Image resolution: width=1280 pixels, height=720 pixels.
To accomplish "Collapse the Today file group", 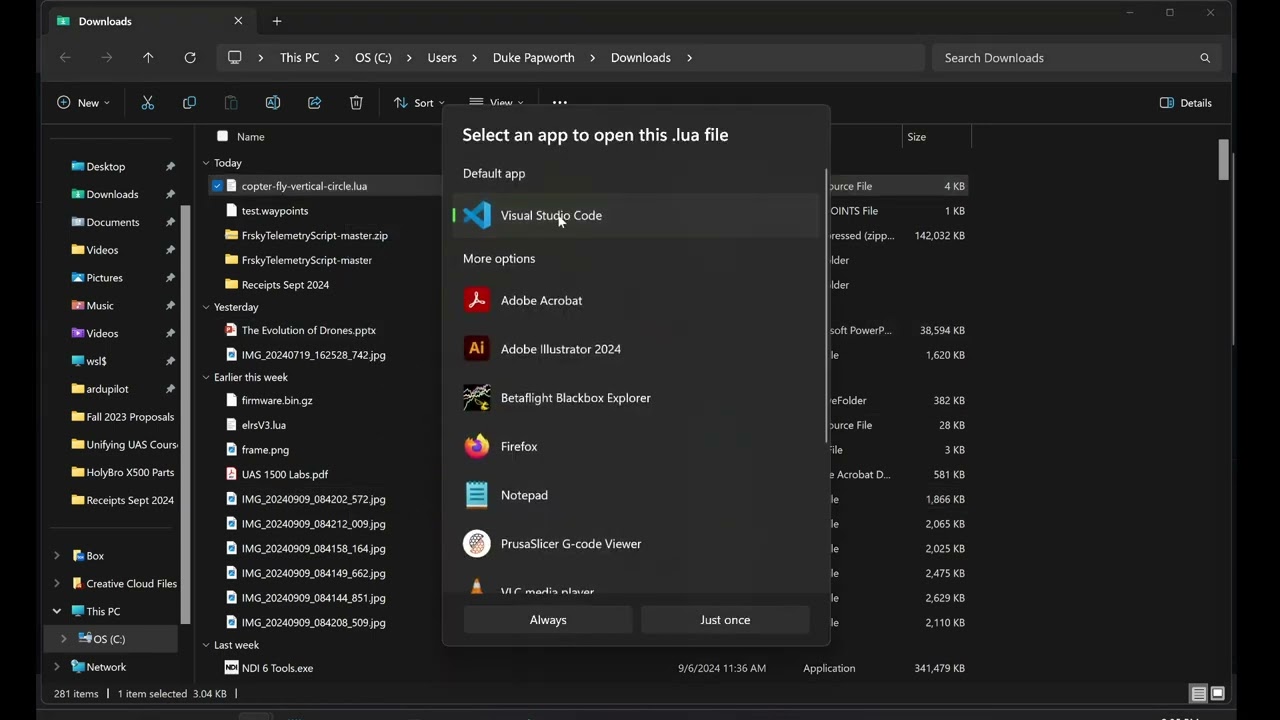I will (x=206, y=163).
